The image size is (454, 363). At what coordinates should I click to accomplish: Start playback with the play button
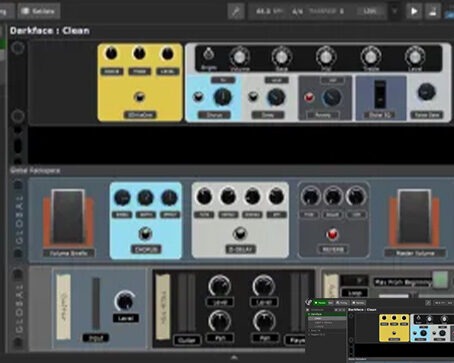(414, 12)
